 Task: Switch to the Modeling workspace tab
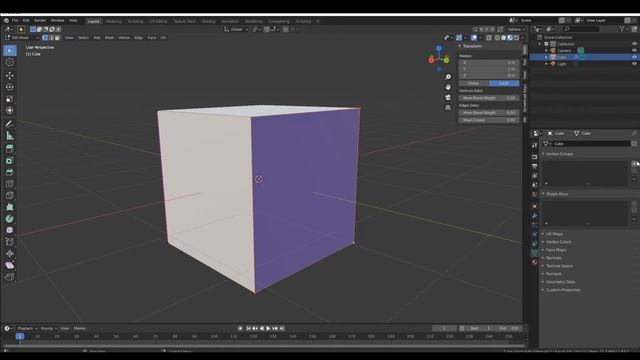113,21
